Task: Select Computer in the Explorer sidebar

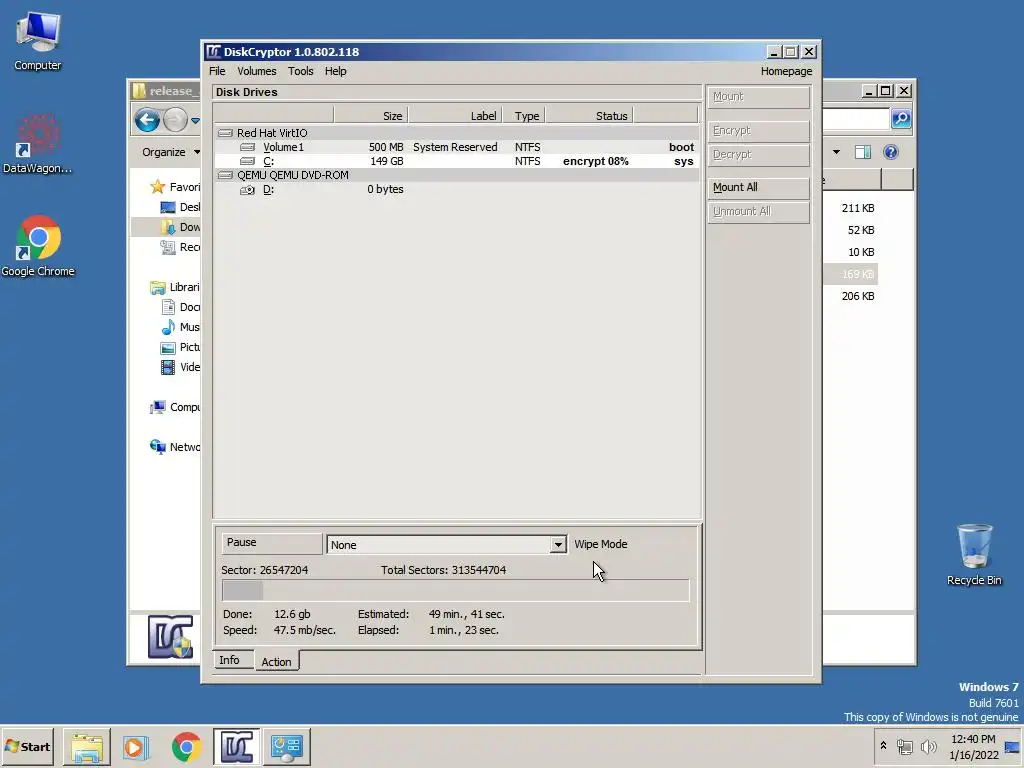Action: [175, 408]
